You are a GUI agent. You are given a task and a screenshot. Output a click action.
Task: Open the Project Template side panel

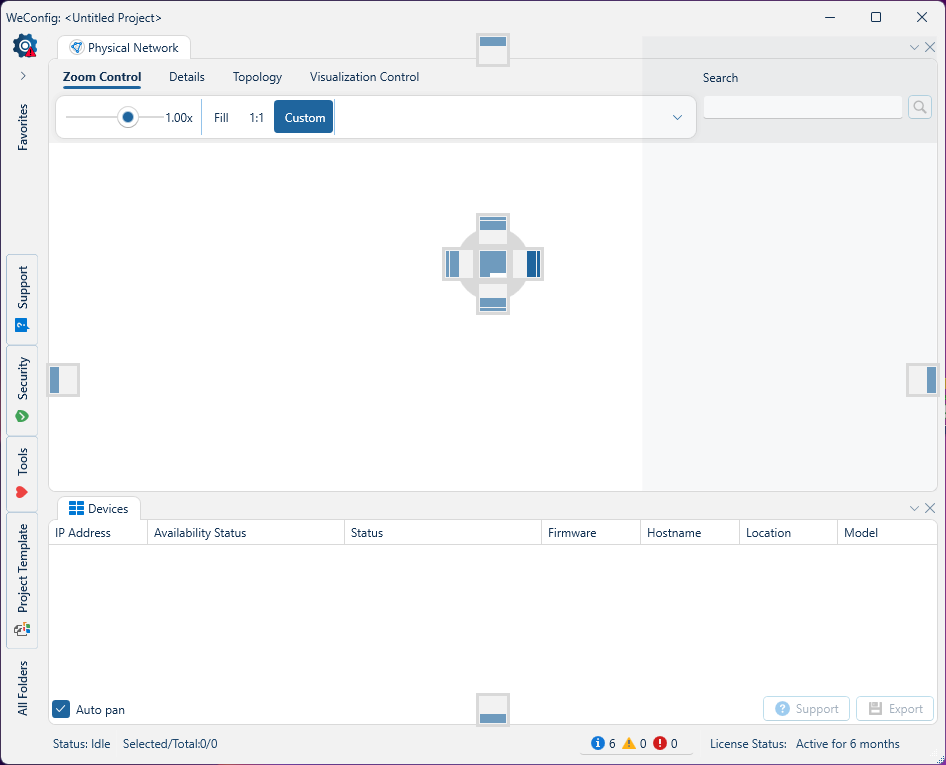click(x=22, y=580)
